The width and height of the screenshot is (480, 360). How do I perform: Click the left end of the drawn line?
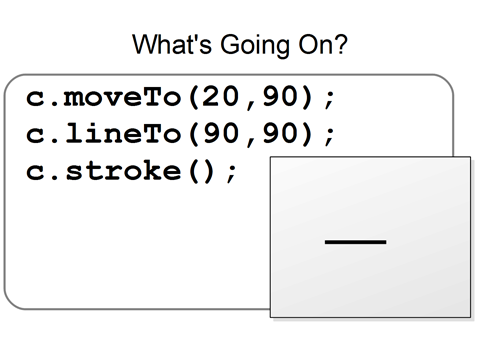click(x=327, y=242)
